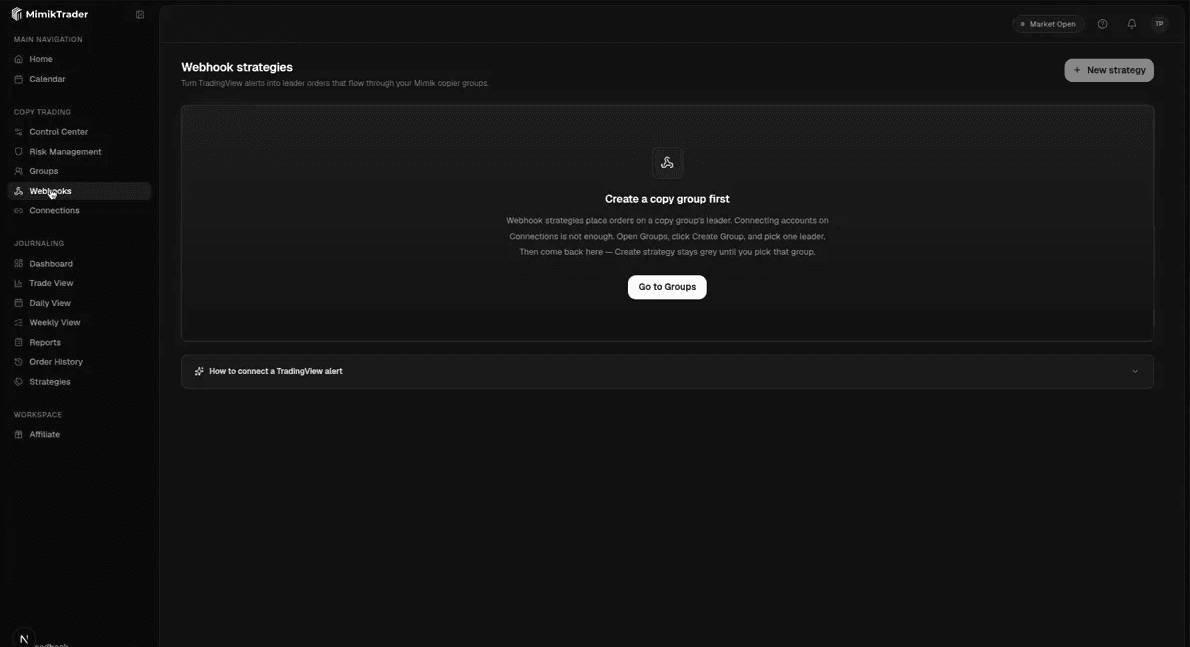
Task: Open the Home menu item
Action: pos(80,59)
